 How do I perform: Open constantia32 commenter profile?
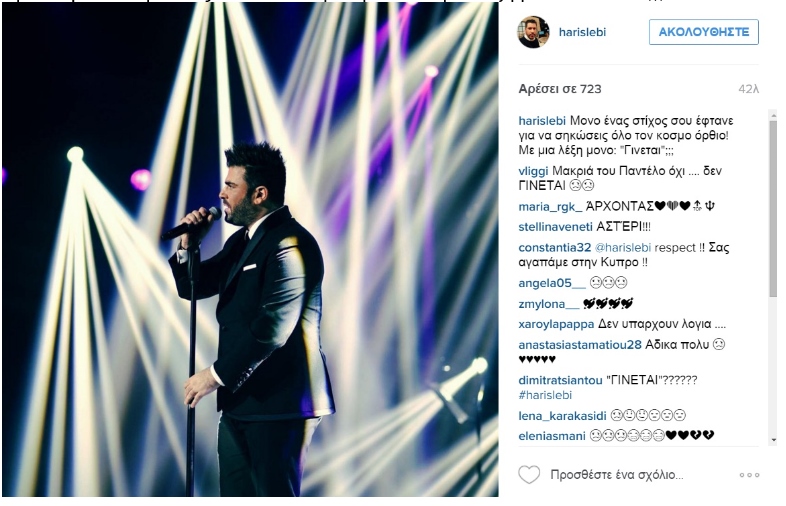point(554,248)
